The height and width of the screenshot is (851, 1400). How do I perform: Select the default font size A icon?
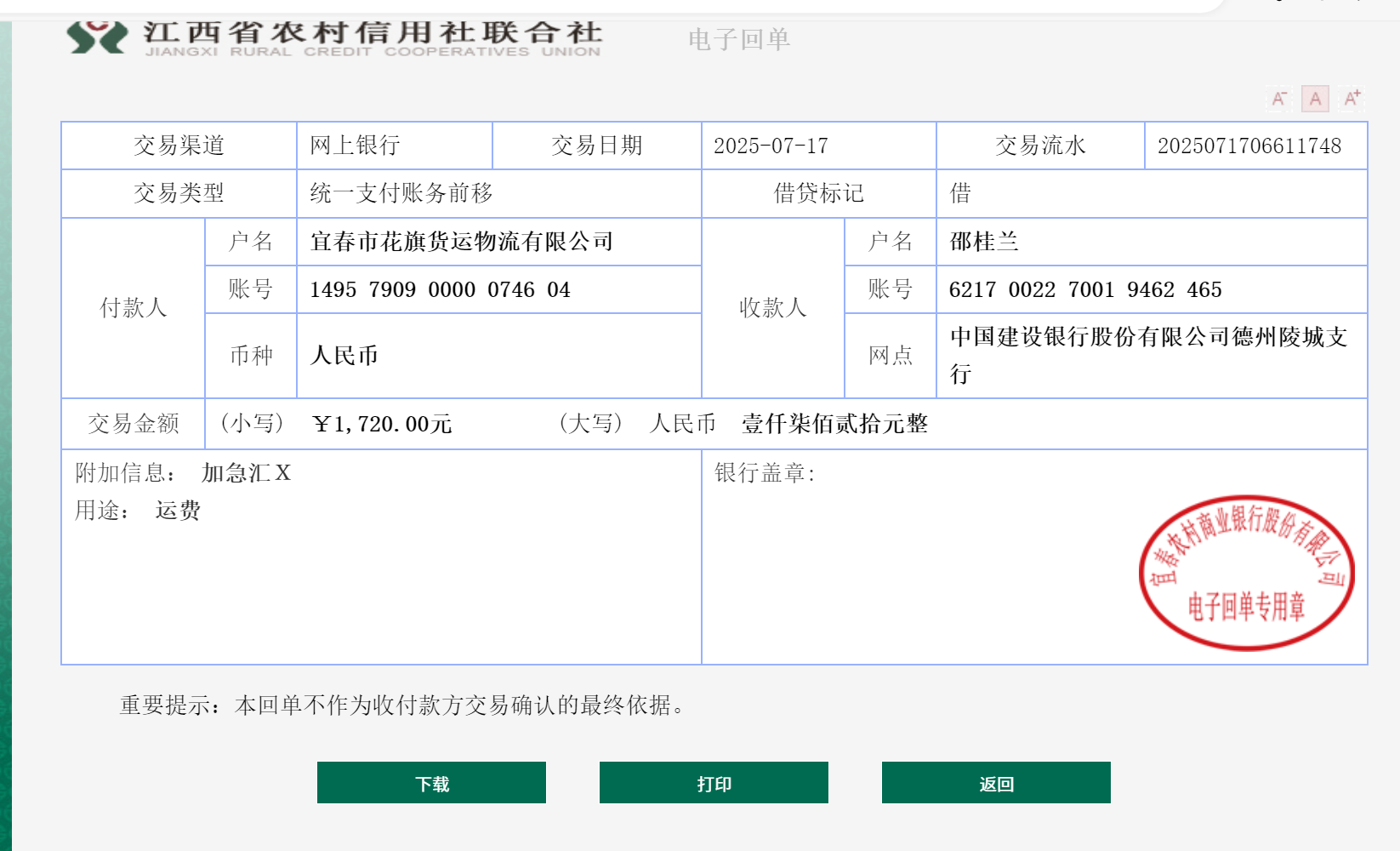[1315, 99]
